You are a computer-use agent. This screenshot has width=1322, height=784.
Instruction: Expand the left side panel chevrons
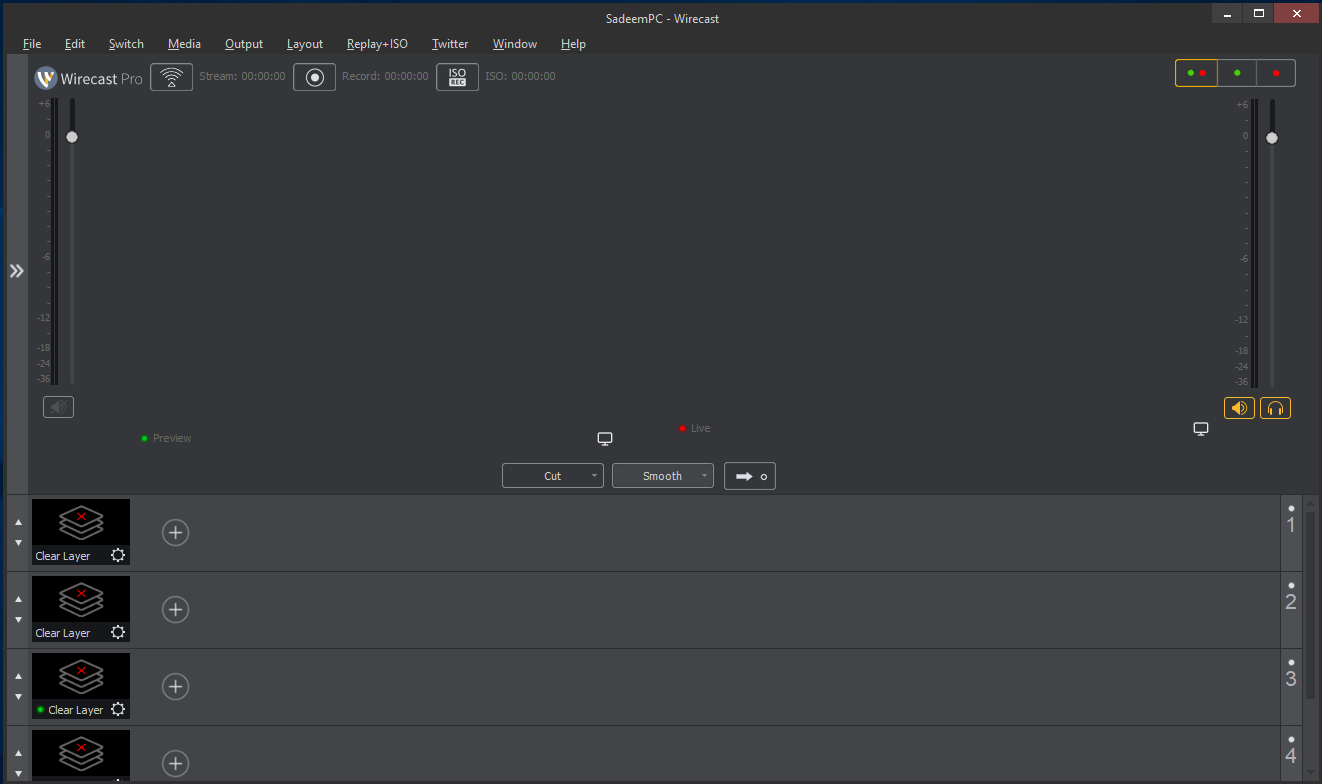[16, 271]
